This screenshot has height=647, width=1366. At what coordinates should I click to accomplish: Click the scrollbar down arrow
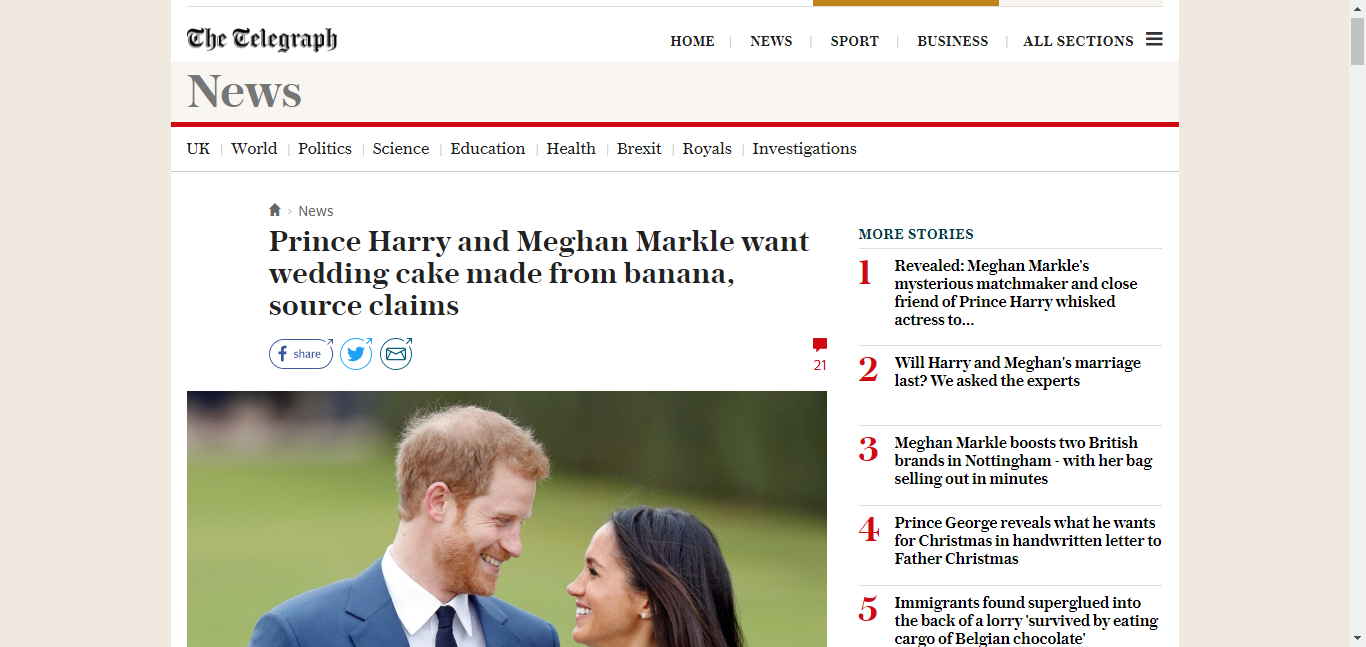click(1357, 638)
